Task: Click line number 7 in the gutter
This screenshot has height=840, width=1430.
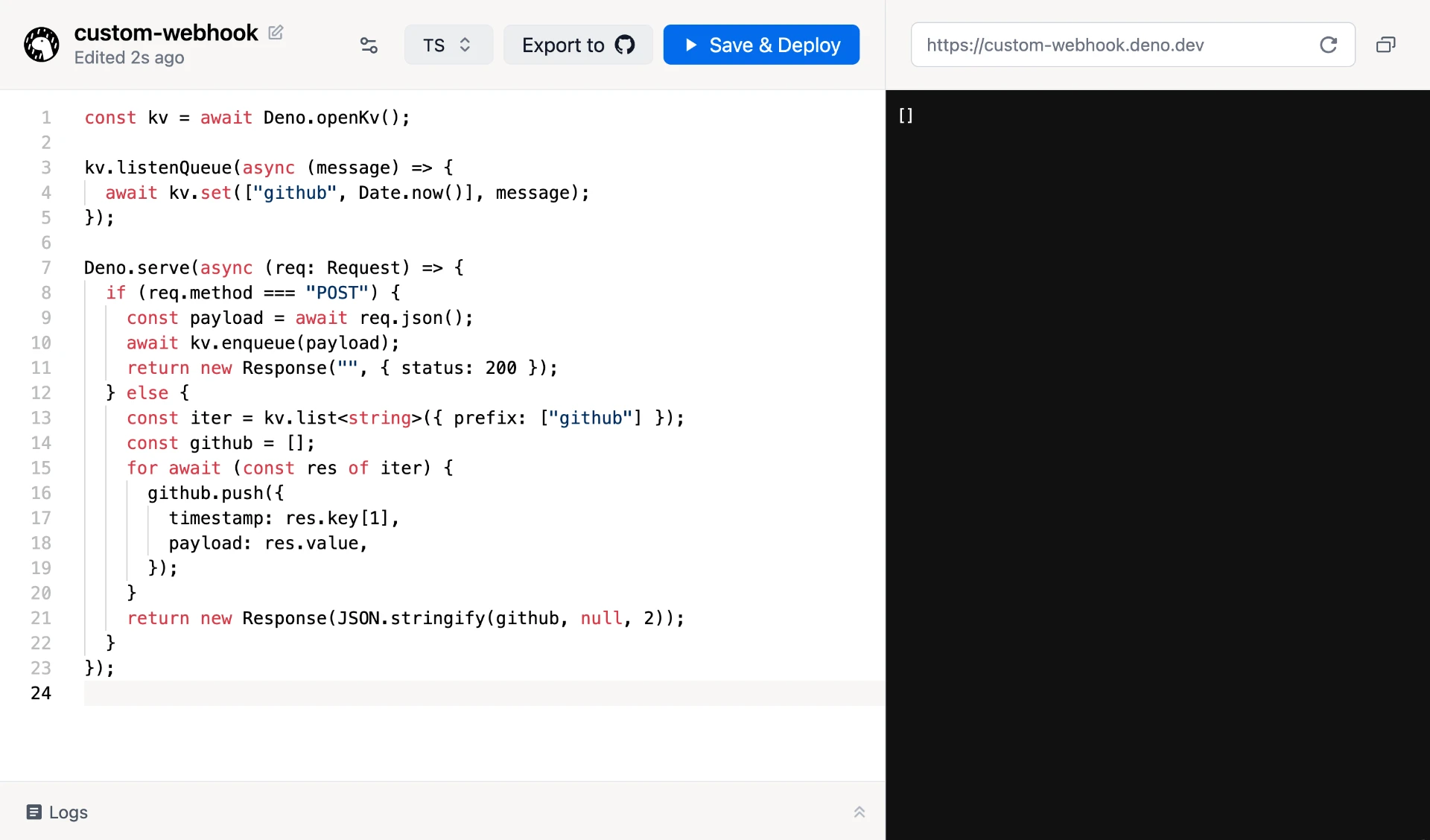Action: click(45, 267)
